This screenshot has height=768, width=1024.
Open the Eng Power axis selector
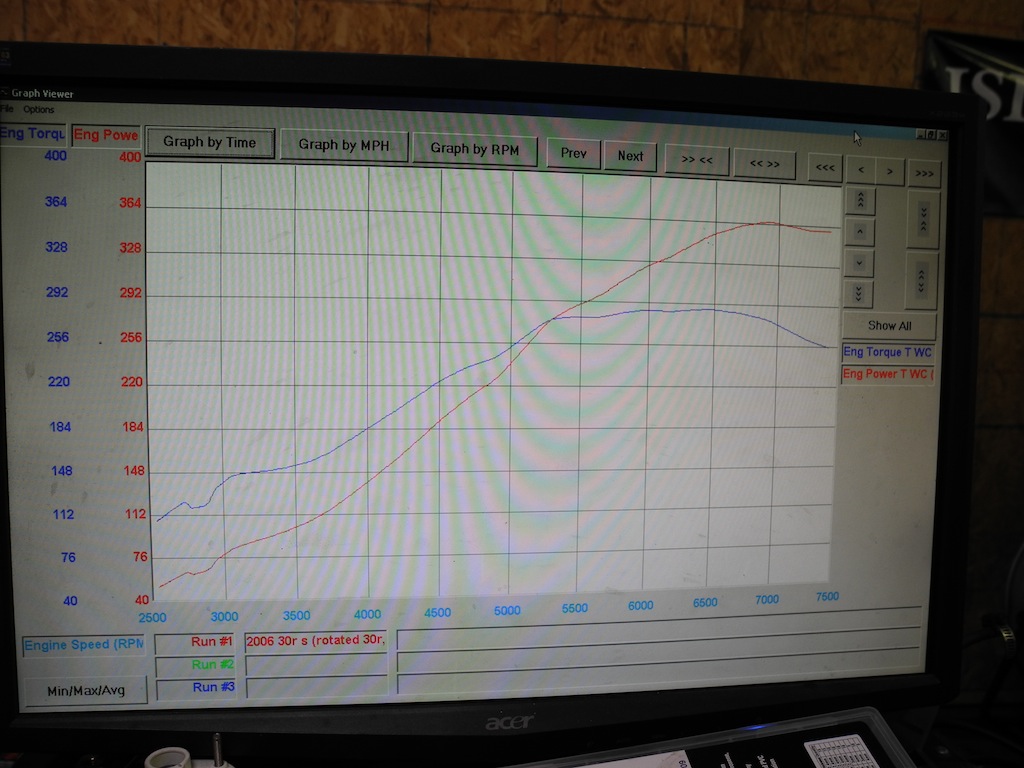(105, 135)
